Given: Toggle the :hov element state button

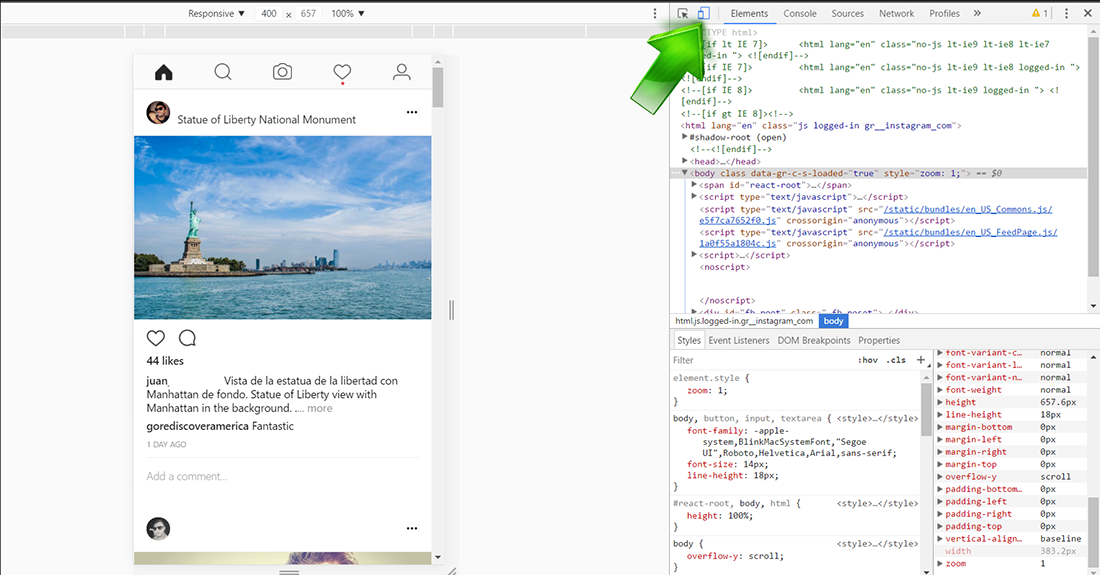Looking at the screenshot, I should click(x=868, y=360).
